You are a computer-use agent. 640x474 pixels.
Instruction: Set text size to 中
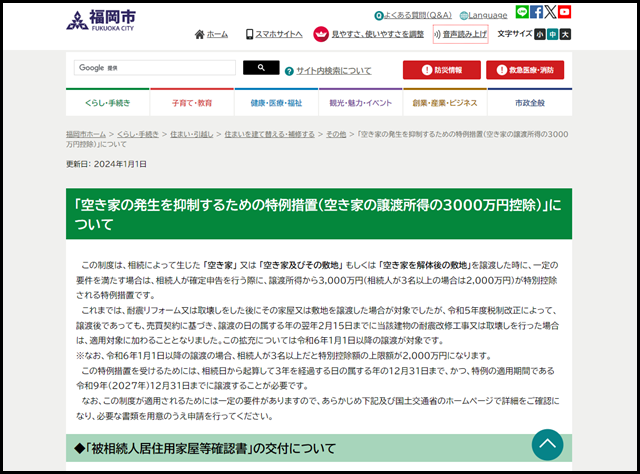[x=552, y=35]
